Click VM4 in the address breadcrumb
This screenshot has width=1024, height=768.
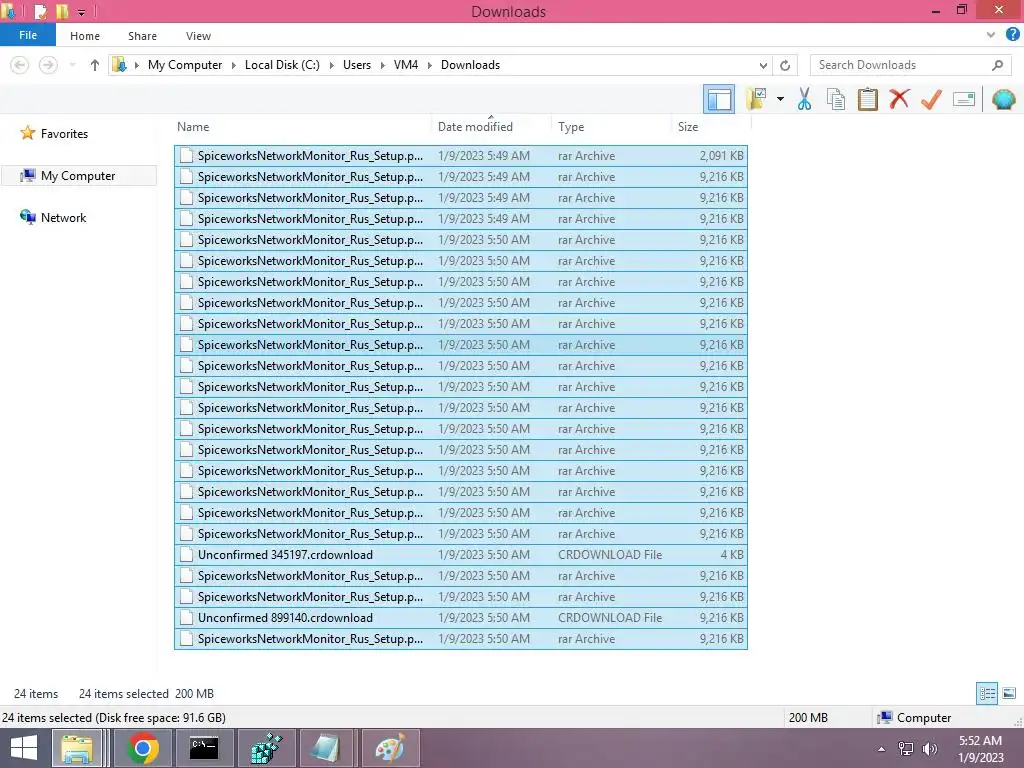(406, 65)
